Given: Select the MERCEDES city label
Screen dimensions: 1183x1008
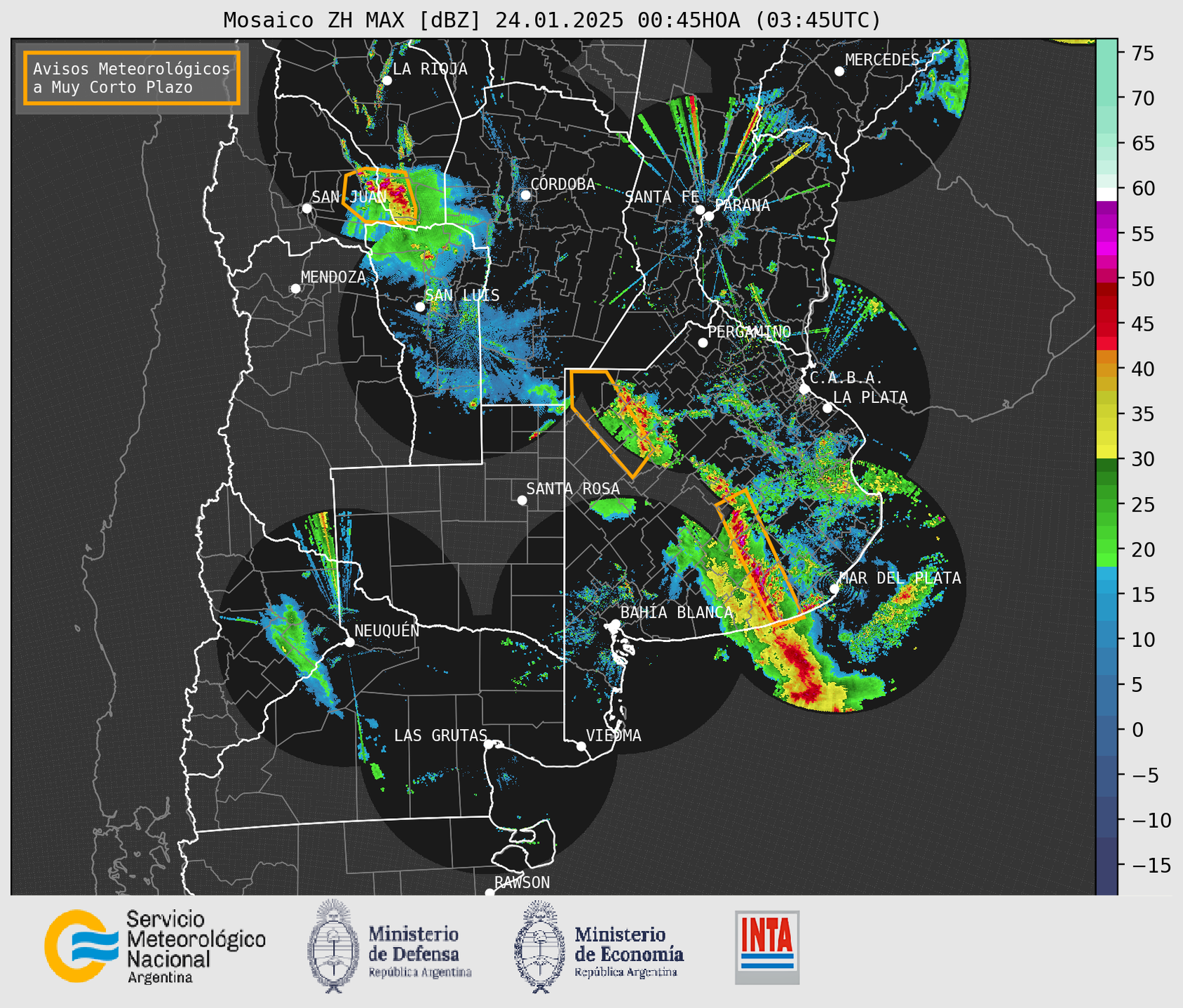Looking at the screenshot, I should [881, 60].
